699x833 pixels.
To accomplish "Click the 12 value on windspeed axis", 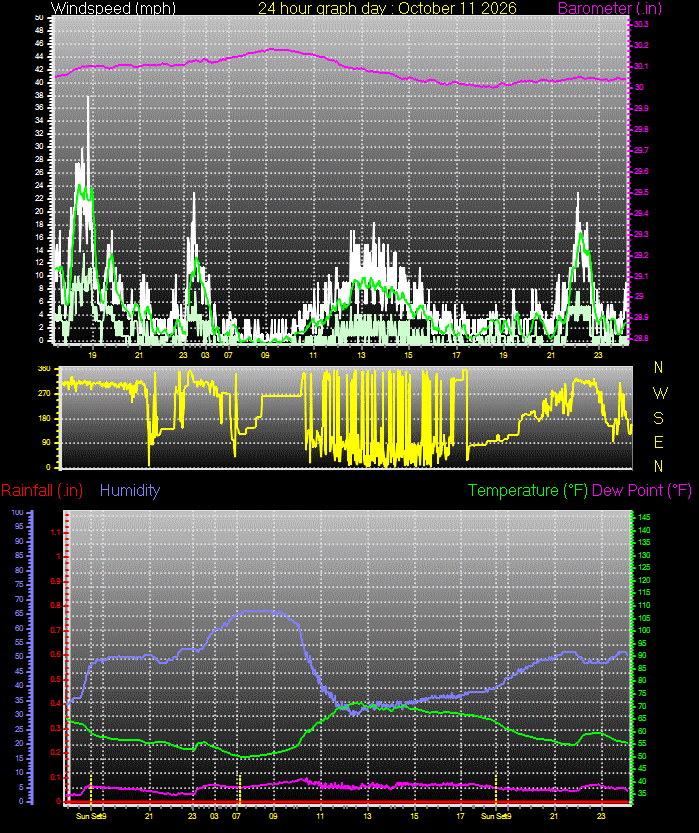I will (39, 262).
